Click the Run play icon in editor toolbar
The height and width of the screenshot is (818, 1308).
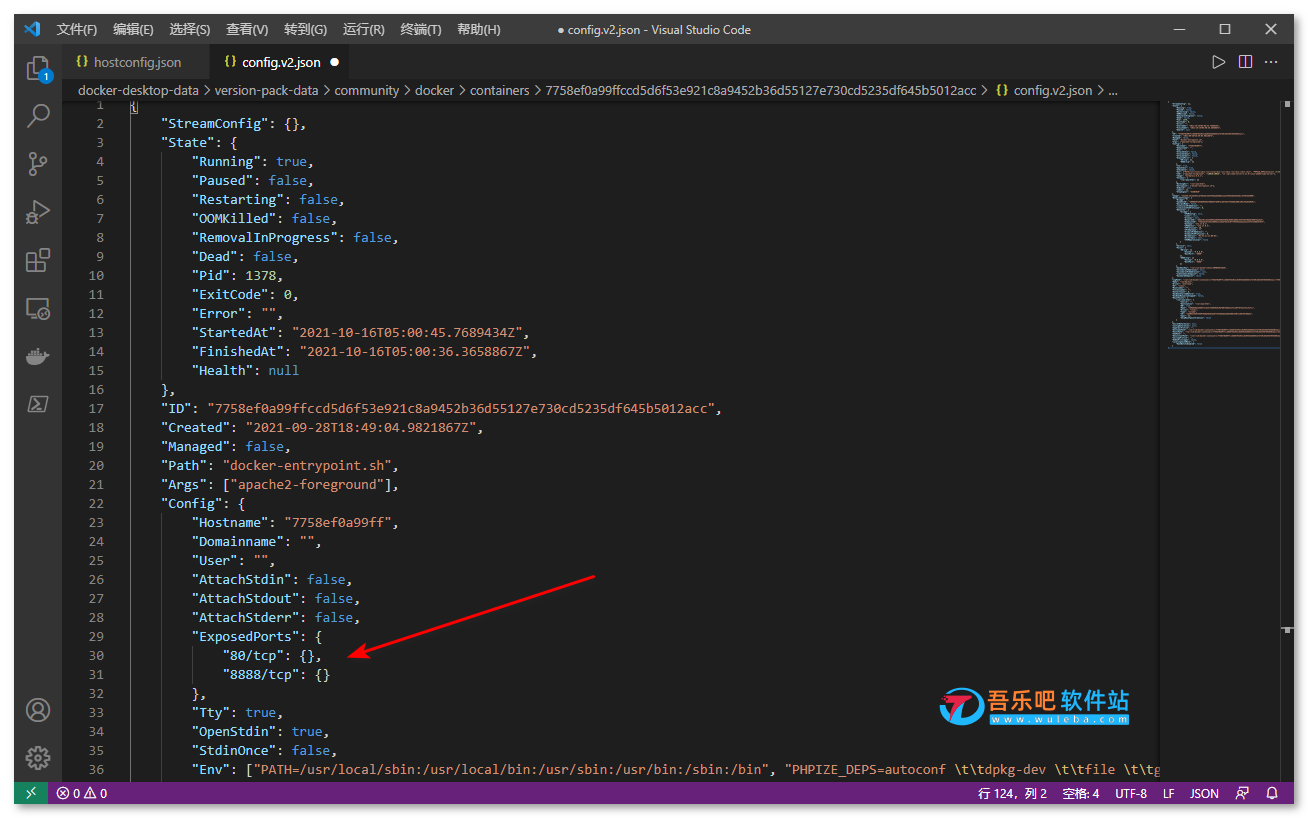point(1218,62)
